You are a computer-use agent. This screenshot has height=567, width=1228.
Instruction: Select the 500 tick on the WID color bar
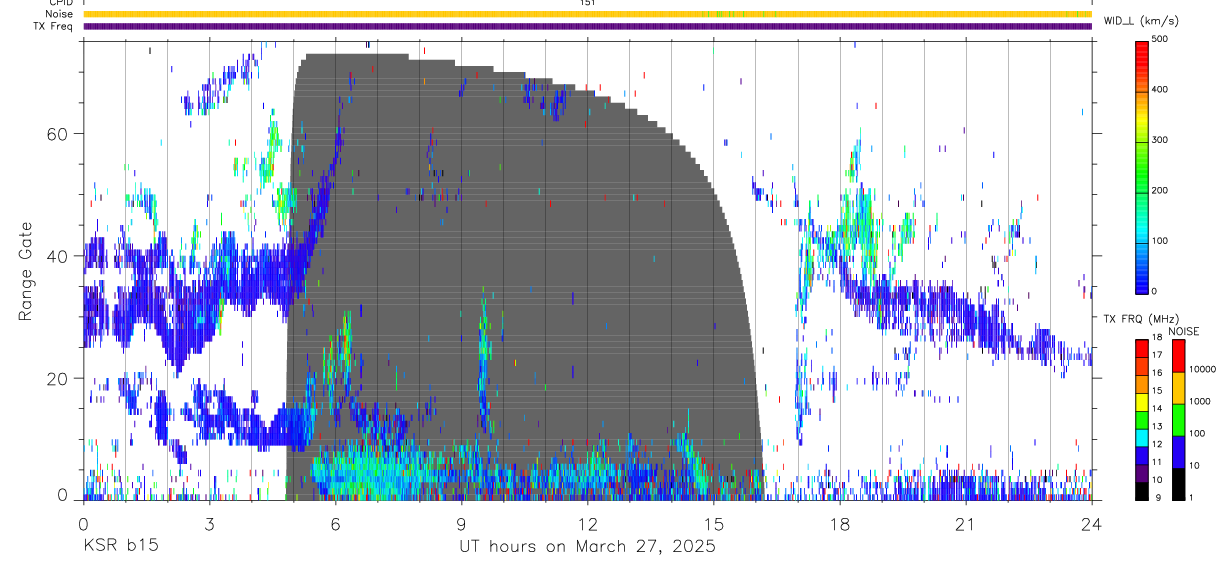click(1162, 40)
